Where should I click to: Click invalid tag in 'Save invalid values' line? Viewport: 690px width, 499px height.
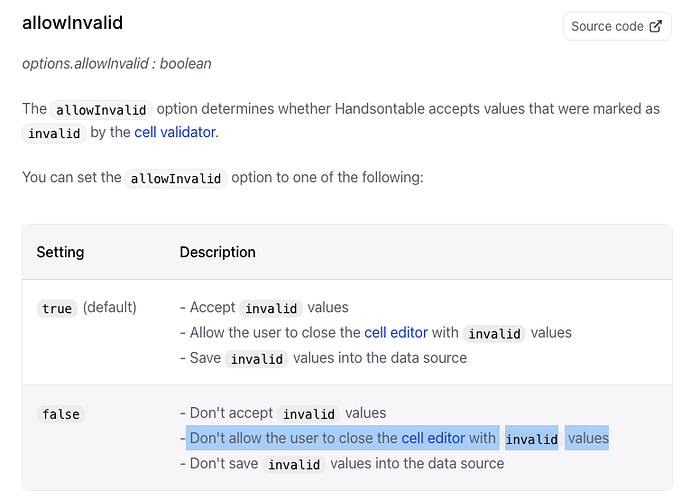pyautogui.click(x=257, y=359)
